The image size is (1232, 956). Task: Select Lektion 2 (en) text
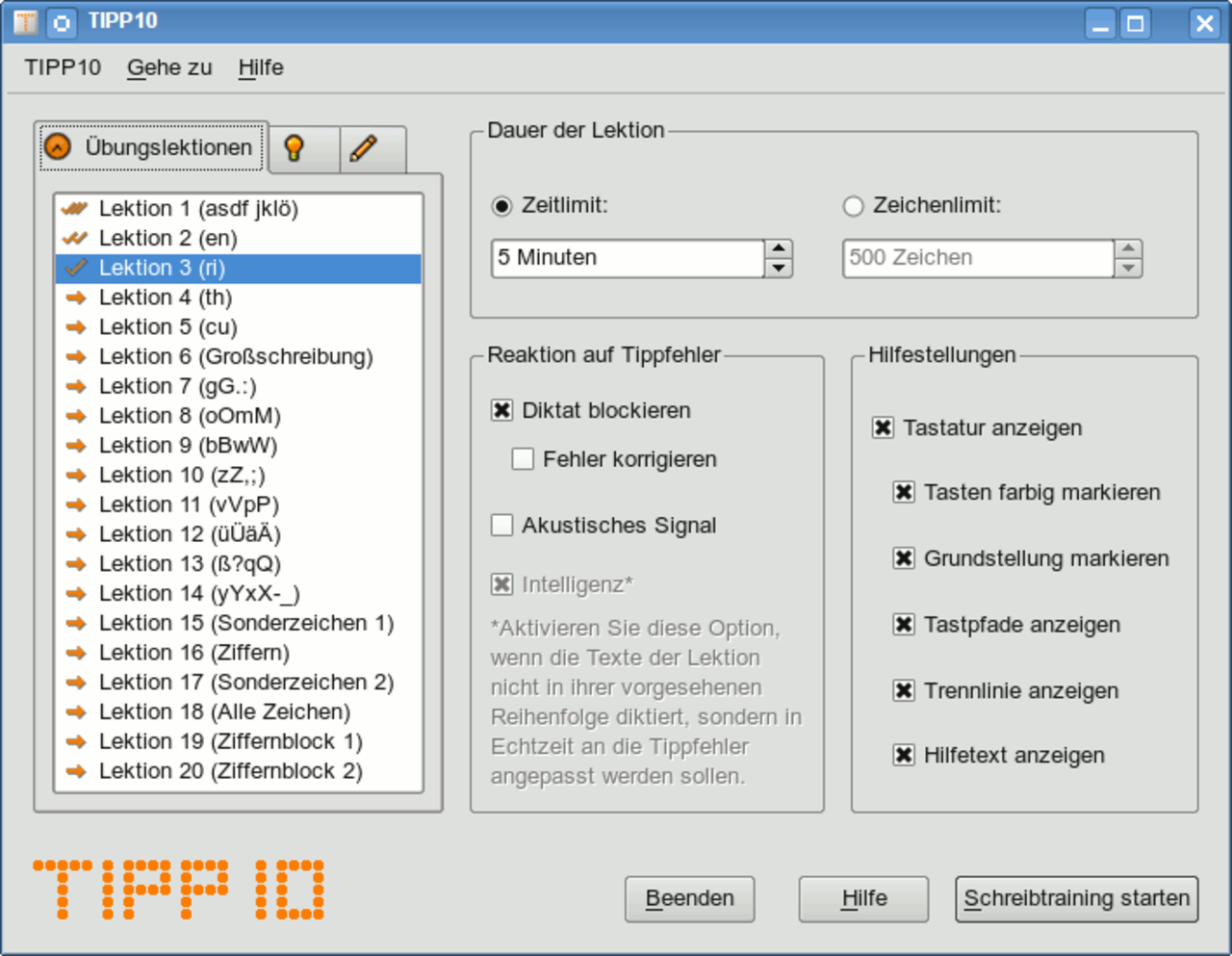(x=167, y=238)
